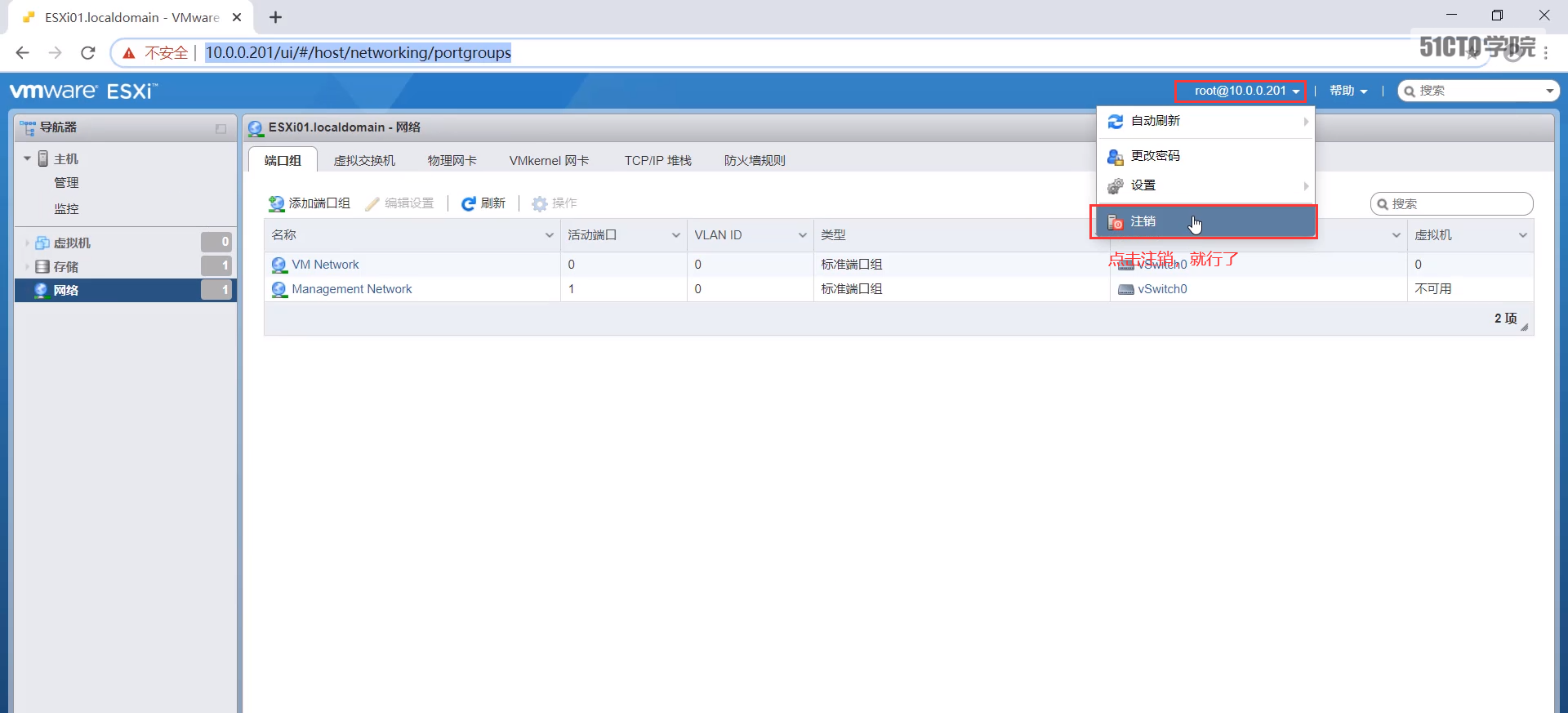Click the navigator (导航器) panel icon
1568x713 pixels.
28,128
